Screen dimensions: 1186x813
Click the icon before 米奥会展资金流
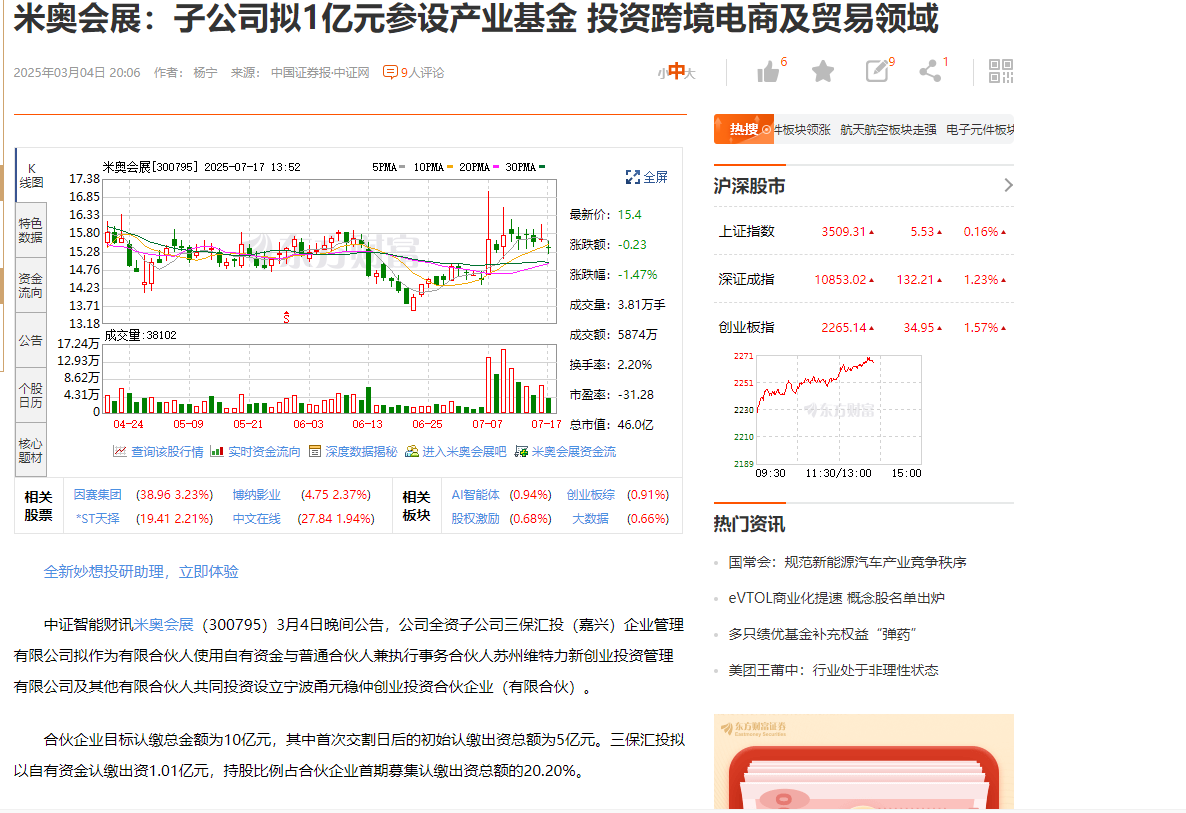[520, 451]
